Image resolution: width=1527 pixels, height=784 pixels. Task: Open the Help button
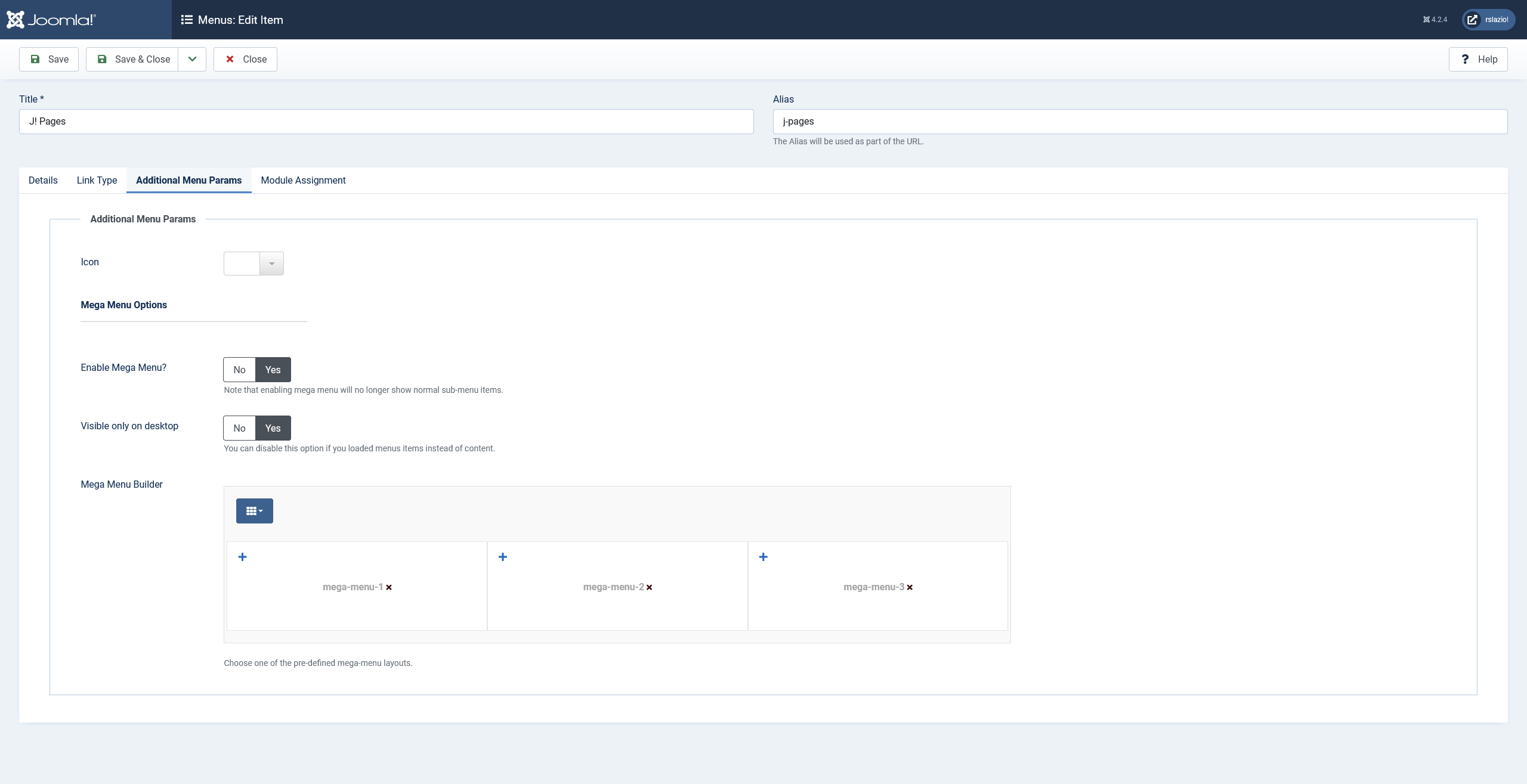click(x=1478, y=59)
